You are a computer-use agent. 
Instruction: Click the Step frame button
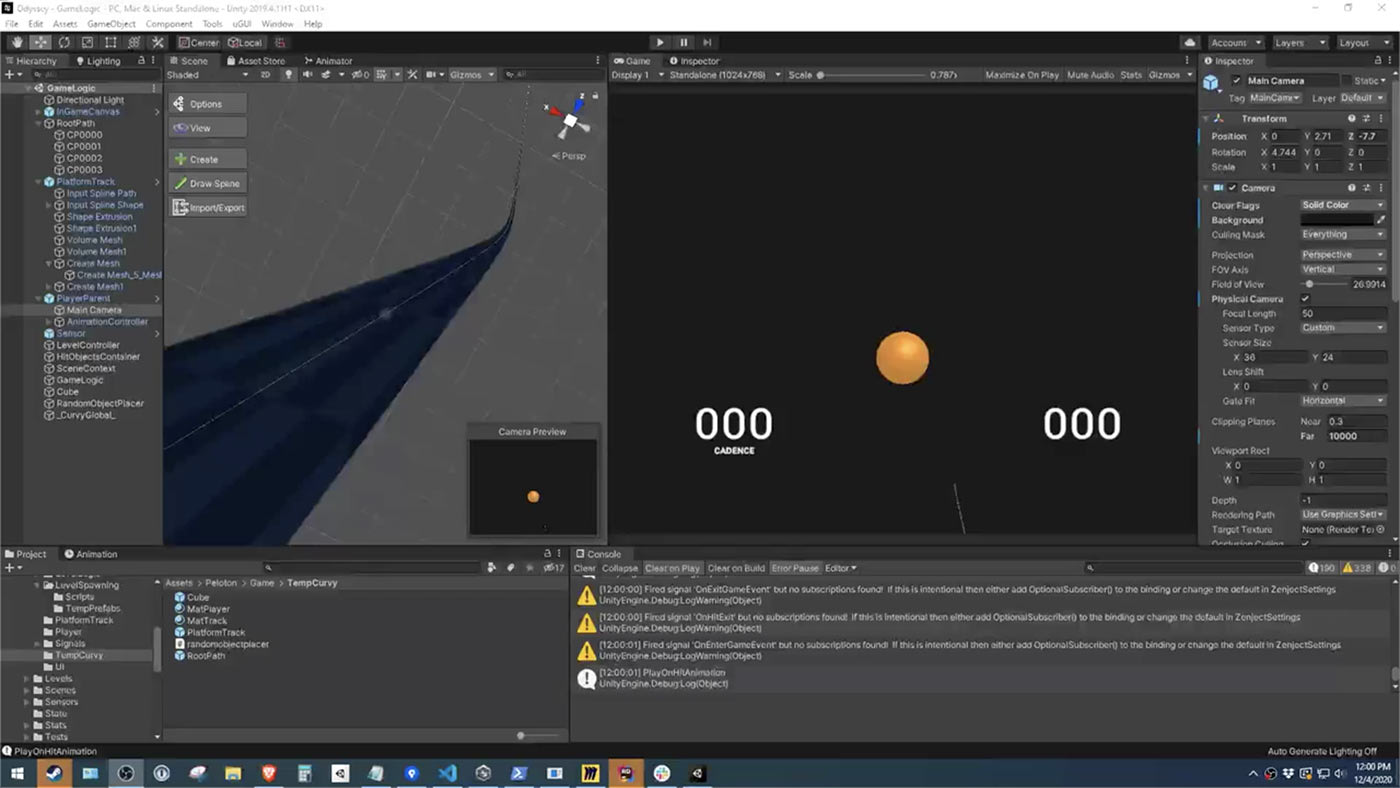pyautogui.click(x=707, y=43)
